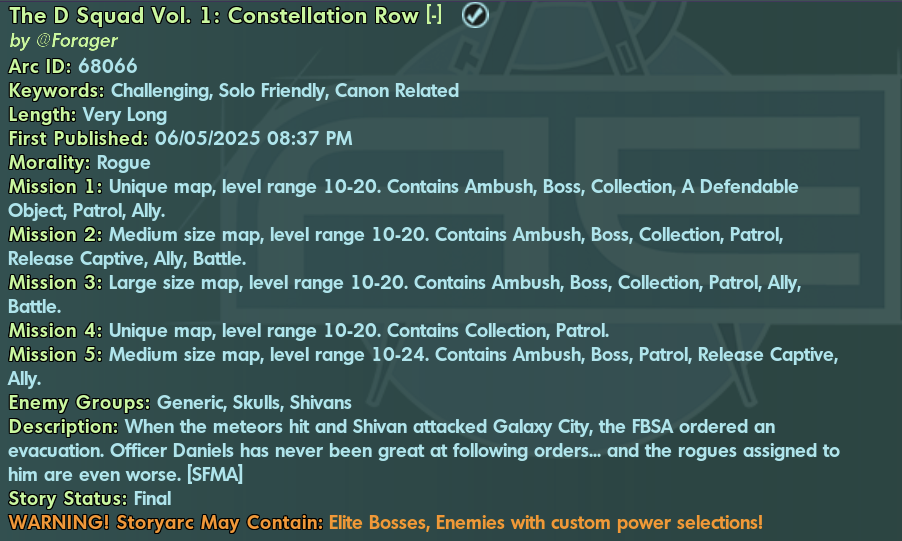The width and height of the screenshot is (902, 541).
Task: Click the completed checkmark icon beside the title
Action: (x=475, y=15)
